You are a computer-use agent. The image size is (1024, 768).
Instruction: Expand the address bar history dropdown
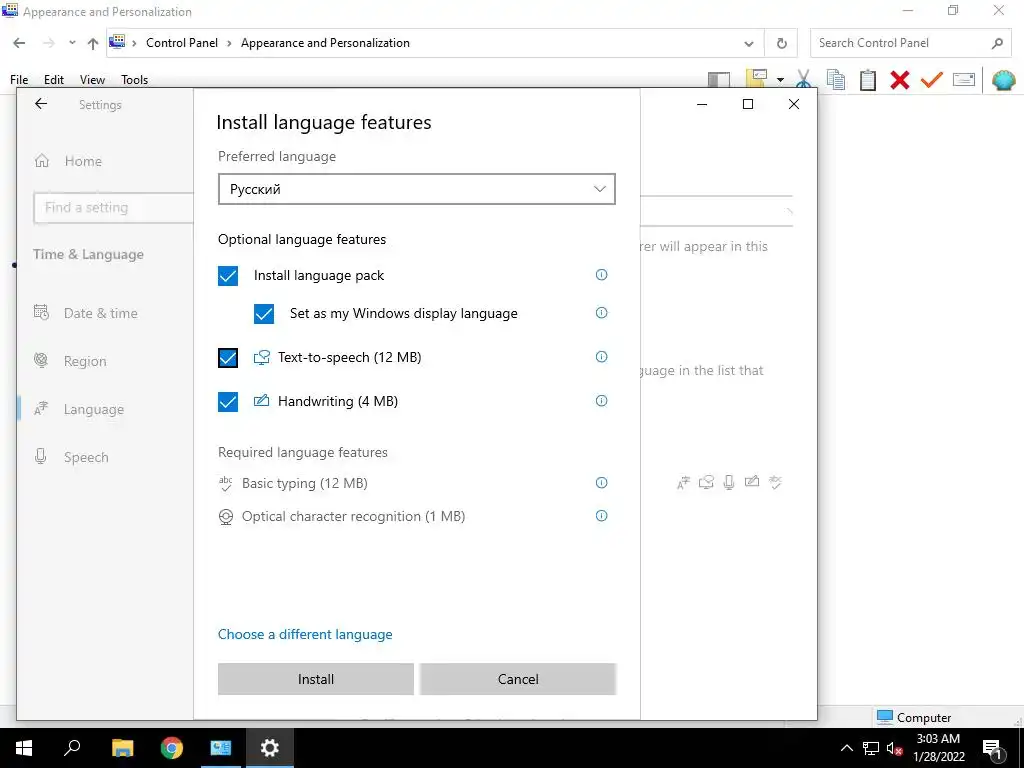748,44
